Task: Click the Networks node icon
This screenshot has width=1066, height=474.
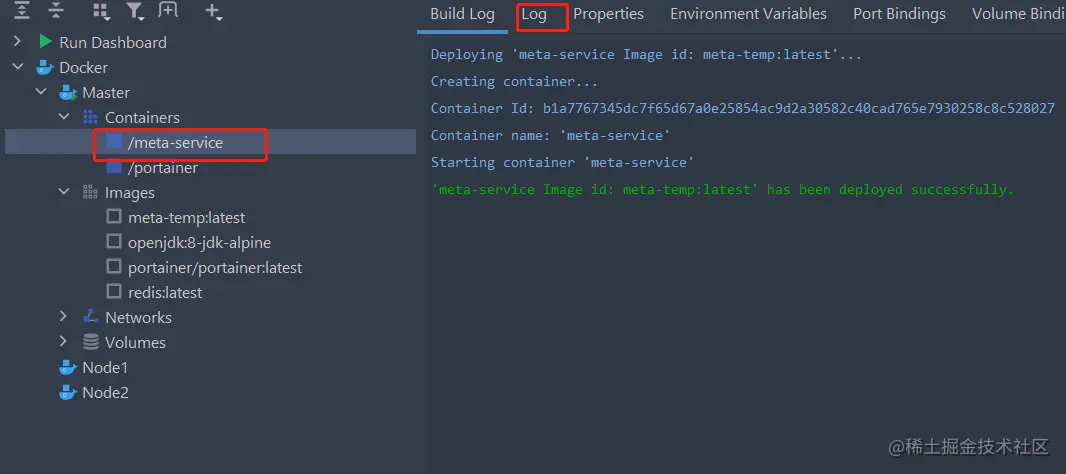Action: [x=90, y=317]
